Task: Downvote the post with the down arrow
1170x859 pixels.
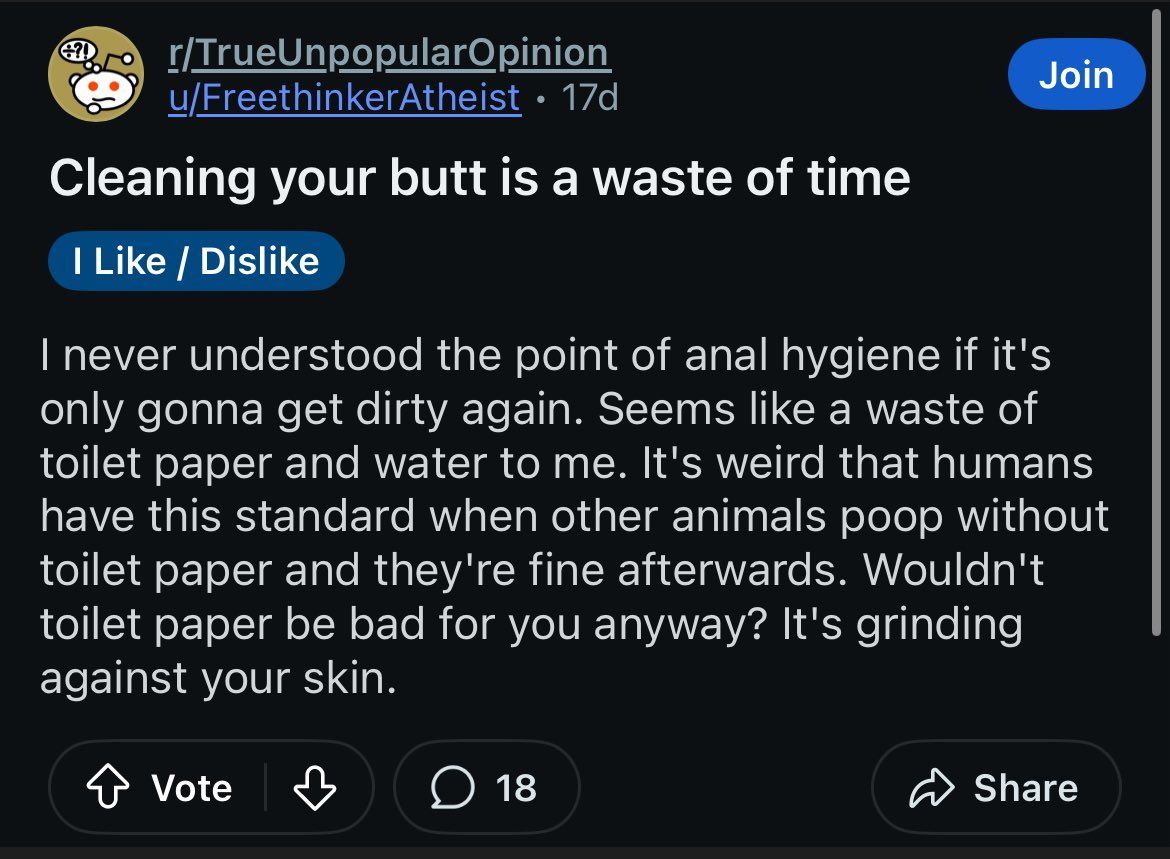Action: coord(314,787)
